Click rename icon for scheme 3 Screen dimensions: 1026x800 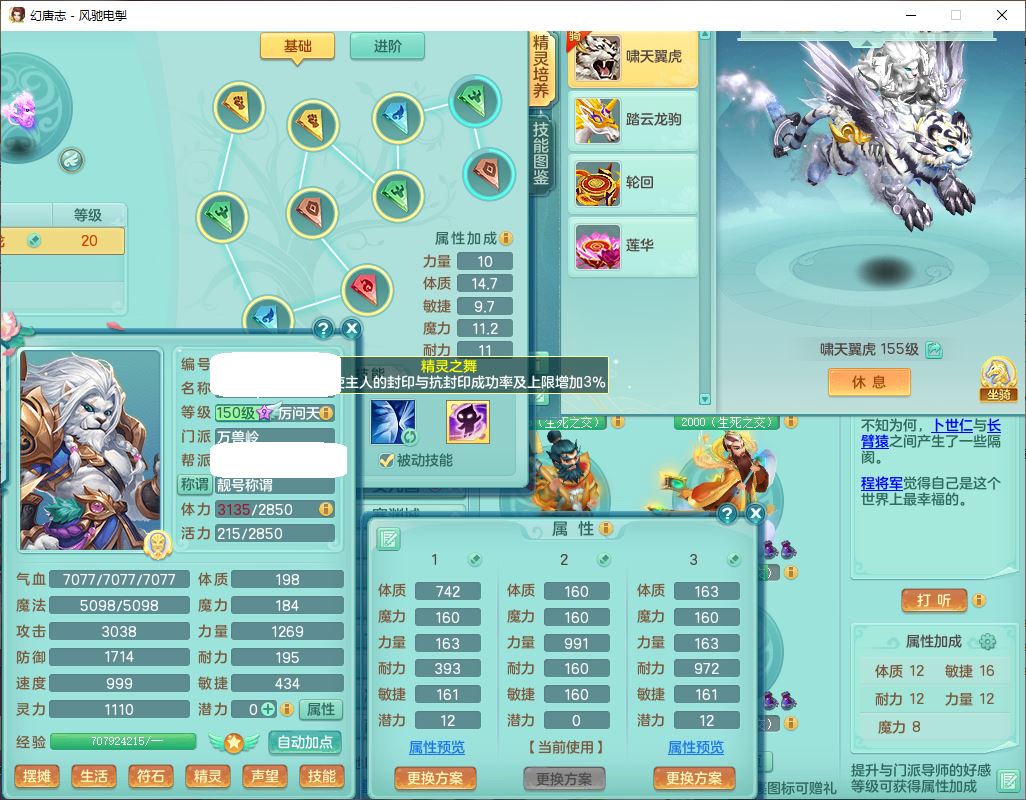(734, 560)
